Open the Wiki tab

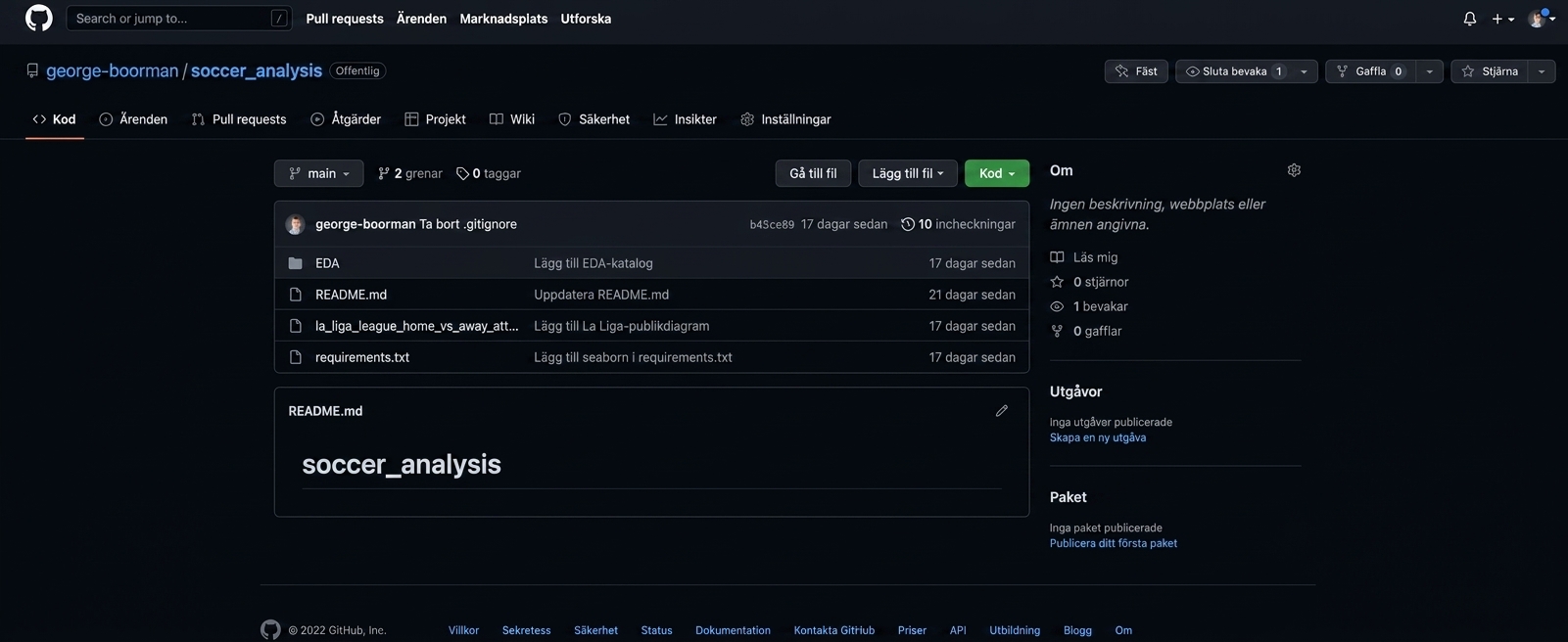[x=512, y=119]
